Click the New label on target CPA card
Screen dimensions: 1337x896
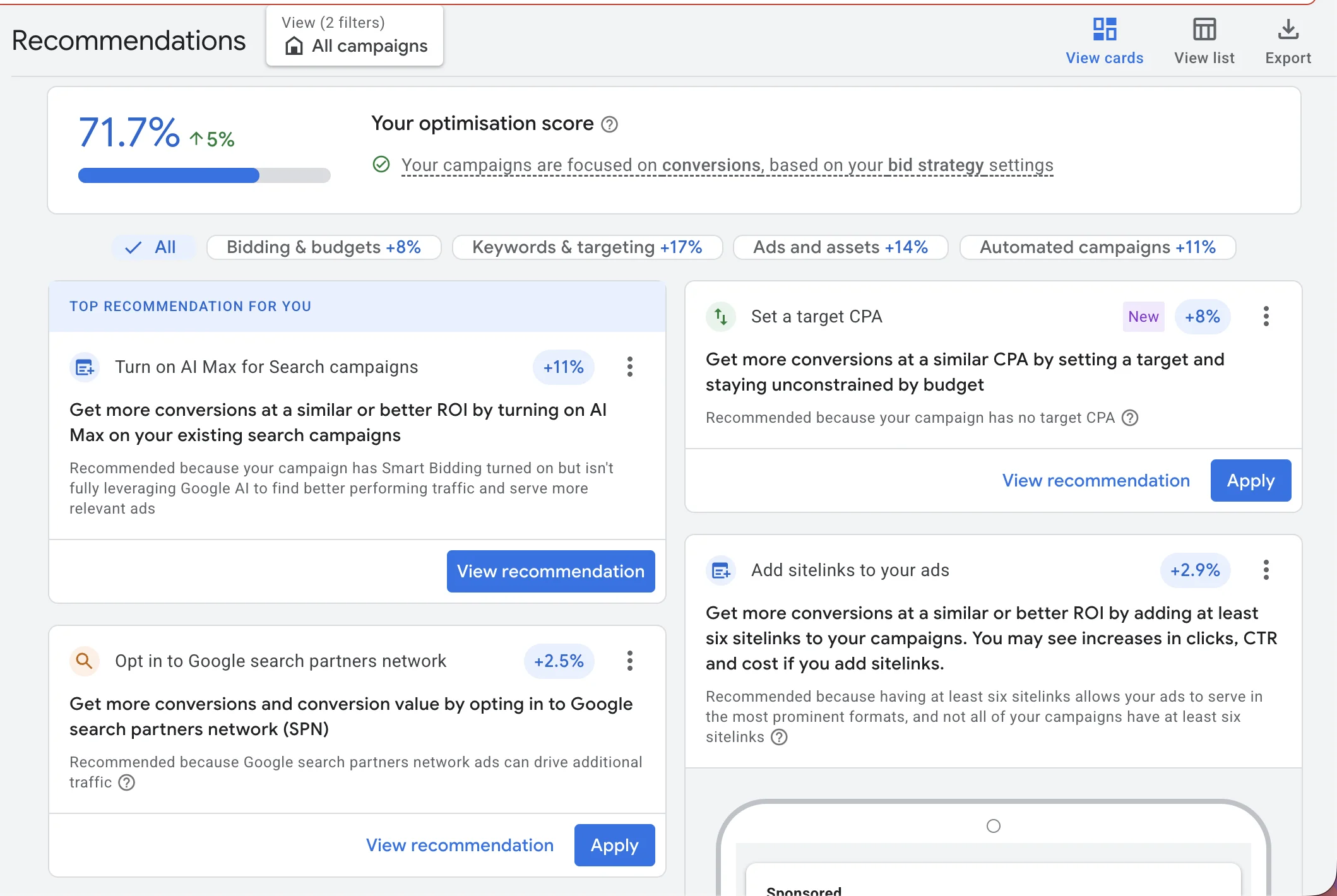point(1143,316)
